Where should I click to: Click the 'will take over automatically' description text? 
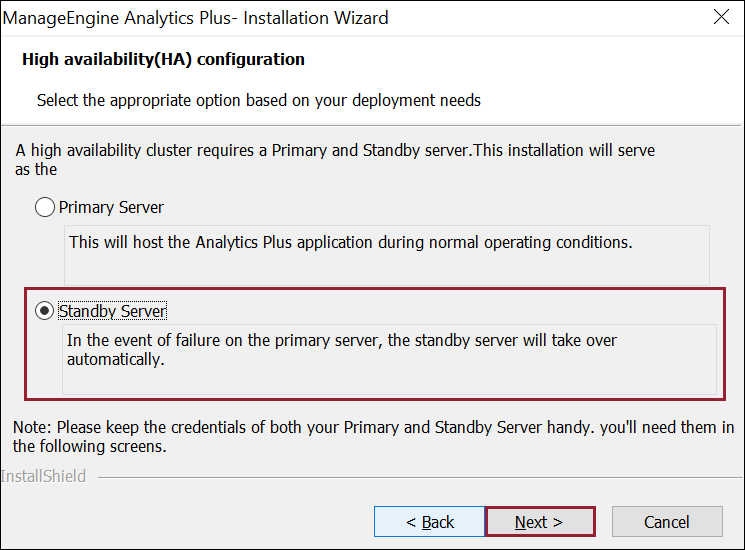341,350
